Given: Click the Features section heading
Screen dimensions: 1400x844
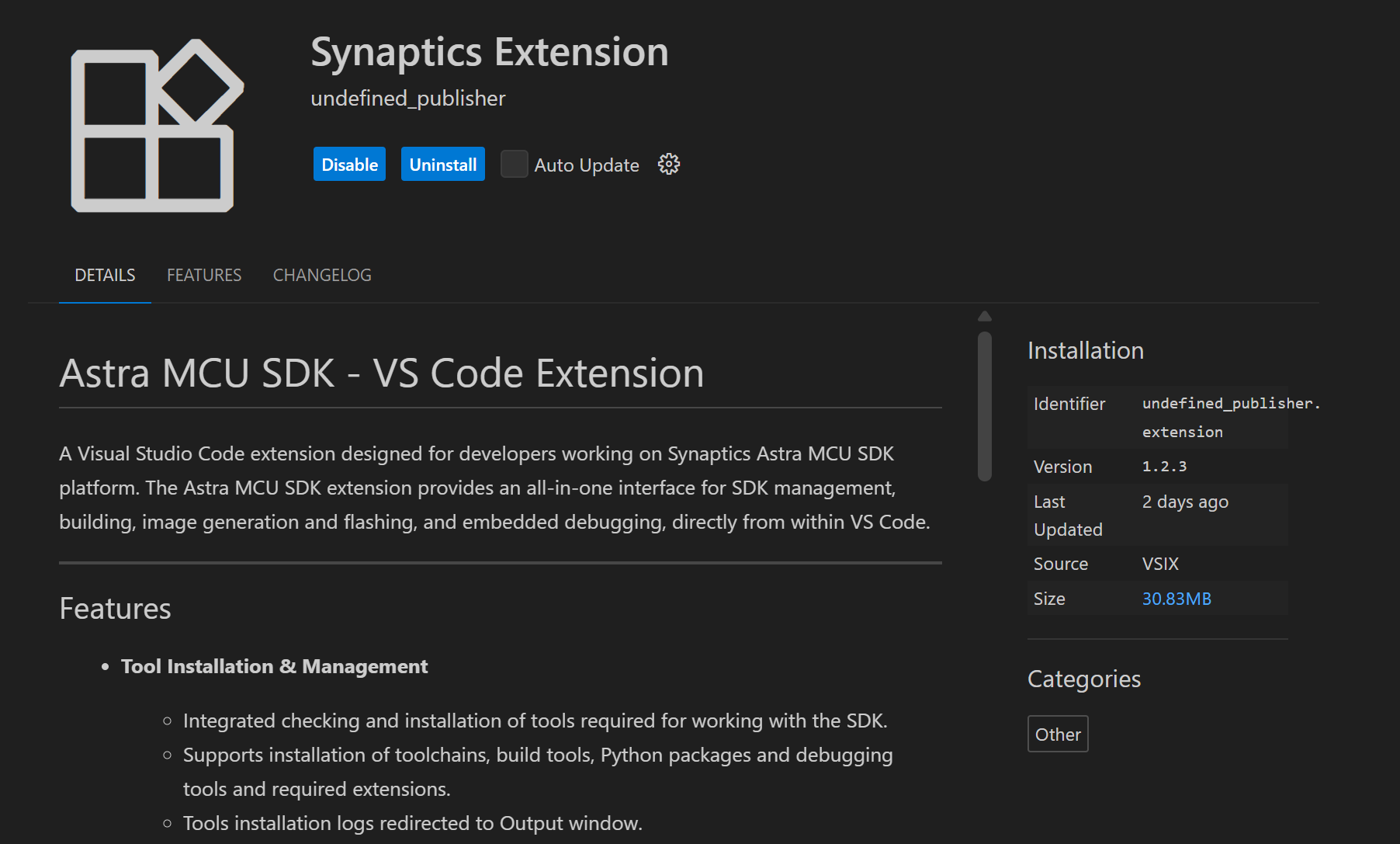Looking at the screenshot, I should click(x=115, y=609).
